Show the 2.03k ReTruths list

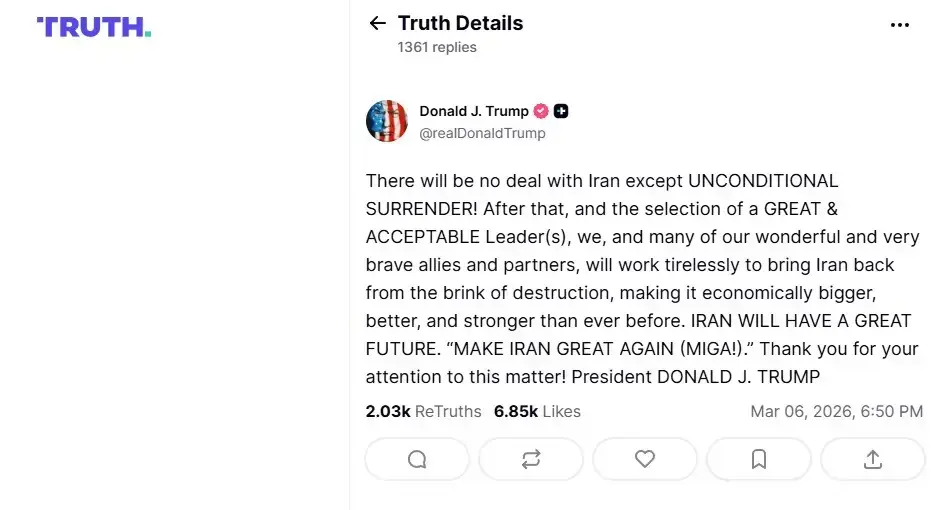point(423,411)
